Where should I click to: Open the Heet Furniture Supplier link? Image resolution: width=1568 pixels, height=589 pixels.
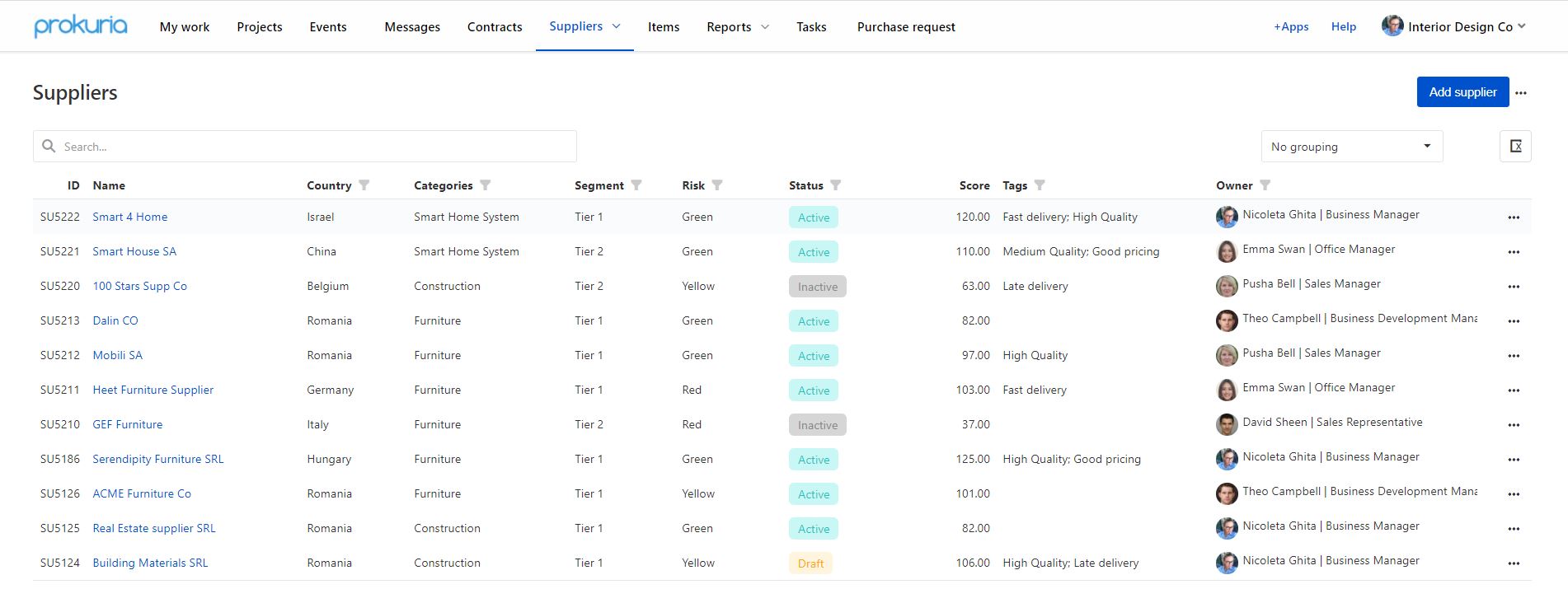(x=153, y=390)
